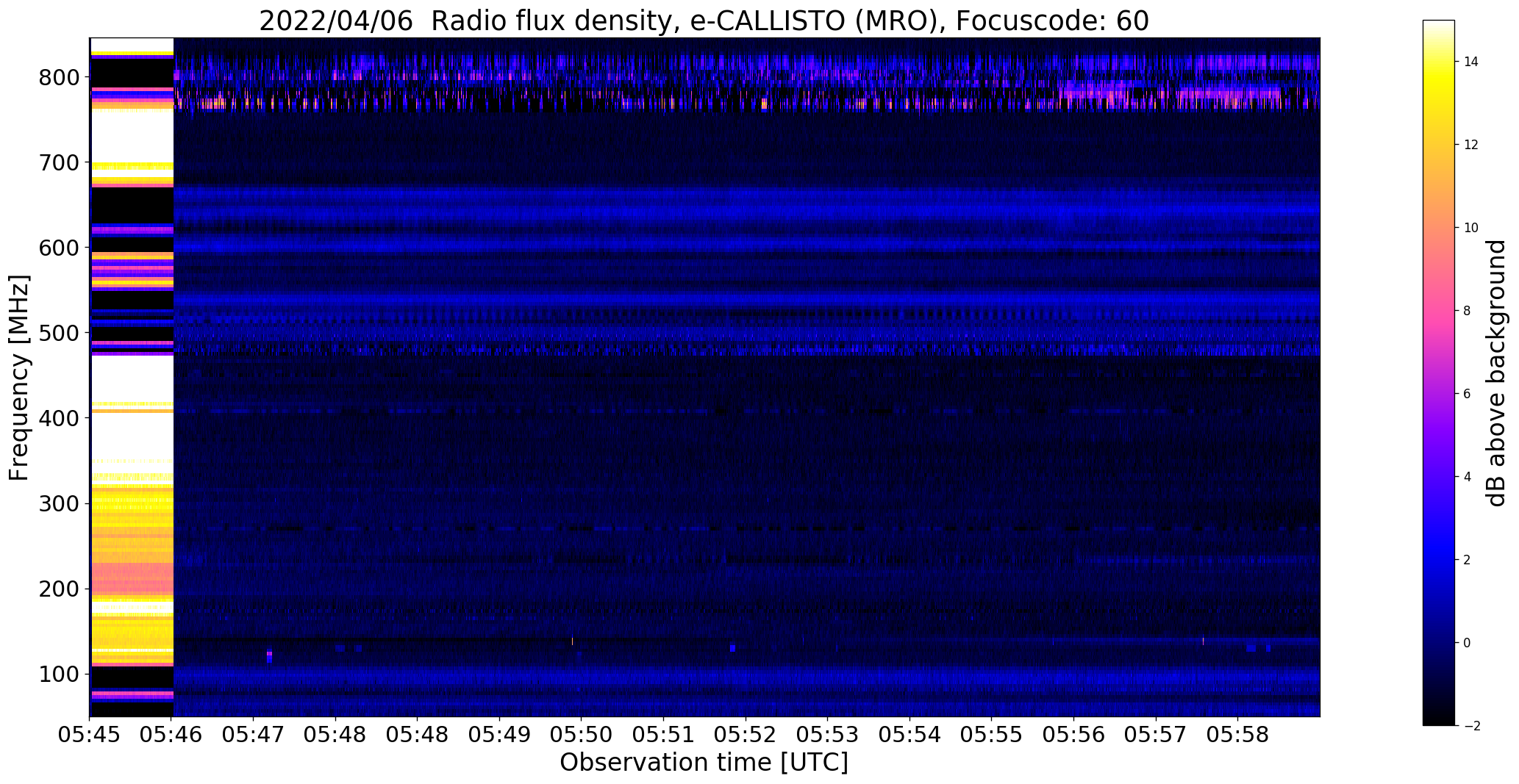Click the 'dB above background' colorbar label

pyautogui.click(x=1497, y=373)
